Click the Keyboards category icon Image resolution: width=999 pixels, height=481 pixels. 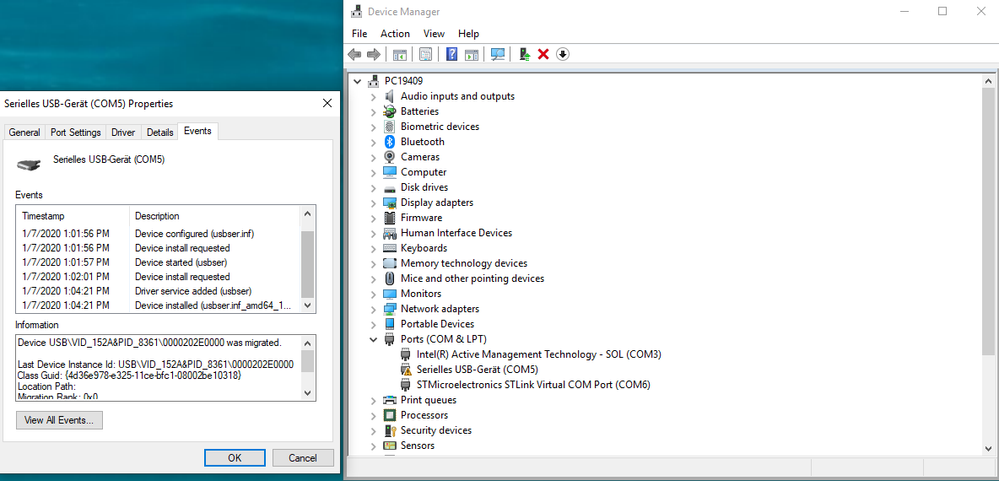coord(390,248)
